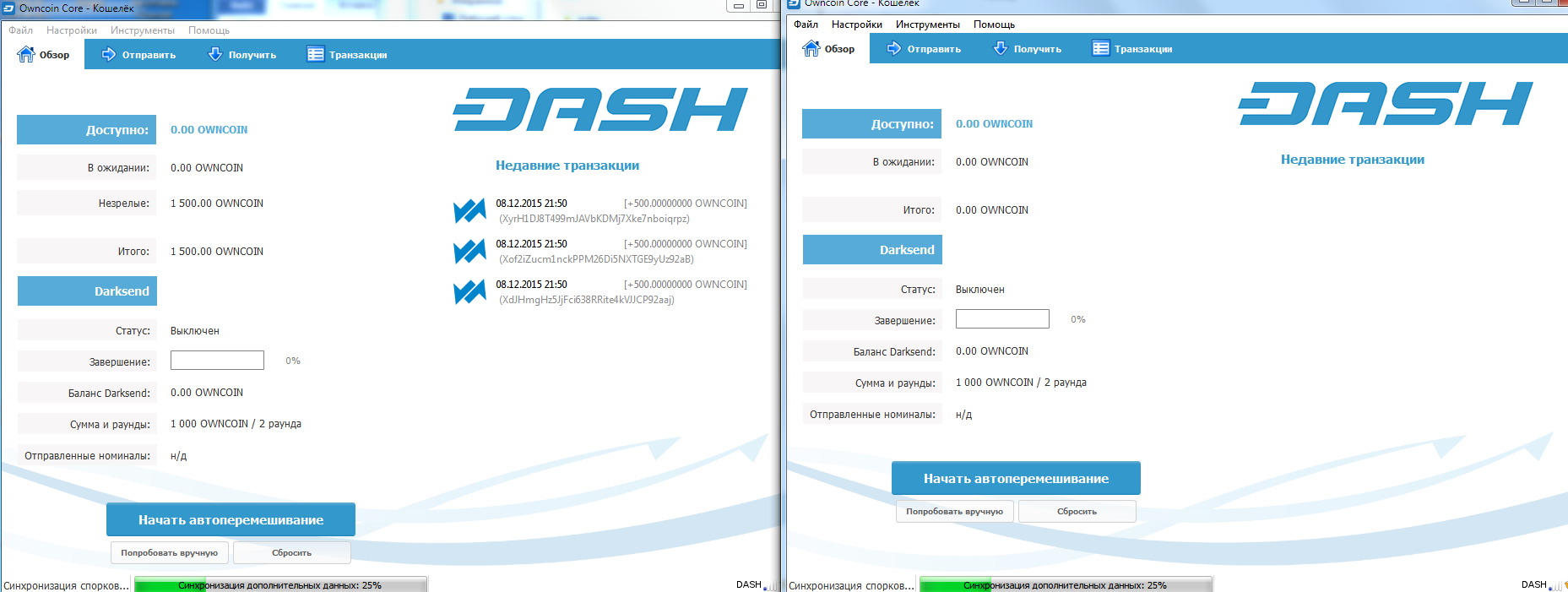
Task: Select the transaction address starting with XdJHmgHz5JjFci
Action: [586, 300]
